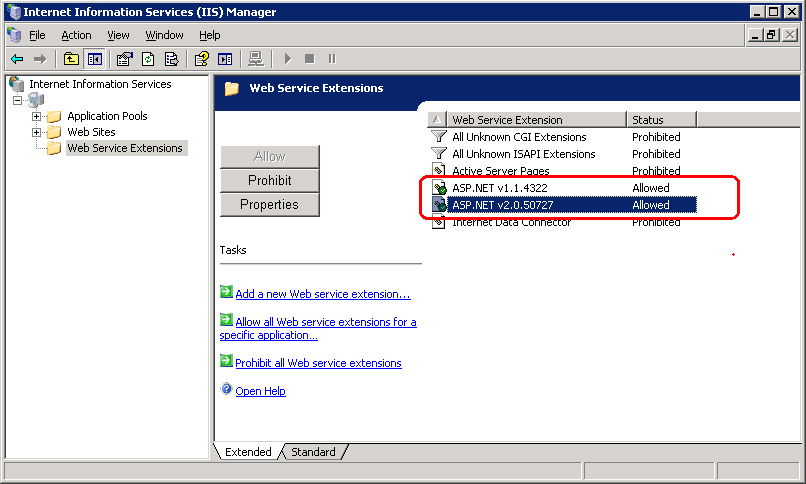The image size is (806, 484).
Task: Click the Application Pools folder icon
Action: [54, 116]
